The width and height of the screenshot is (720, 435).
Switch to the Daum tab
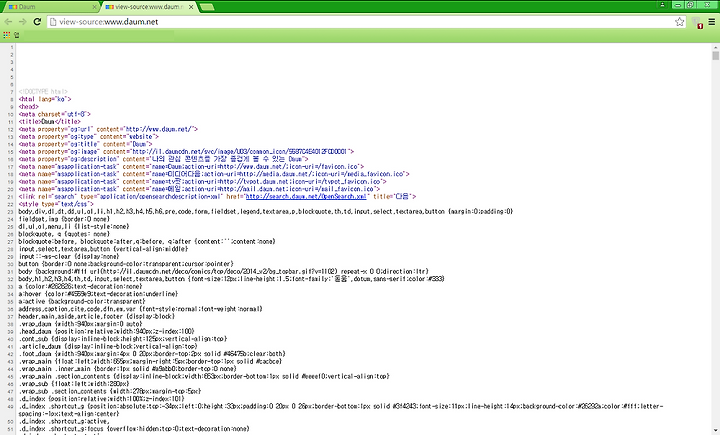(x=51, y=7)
